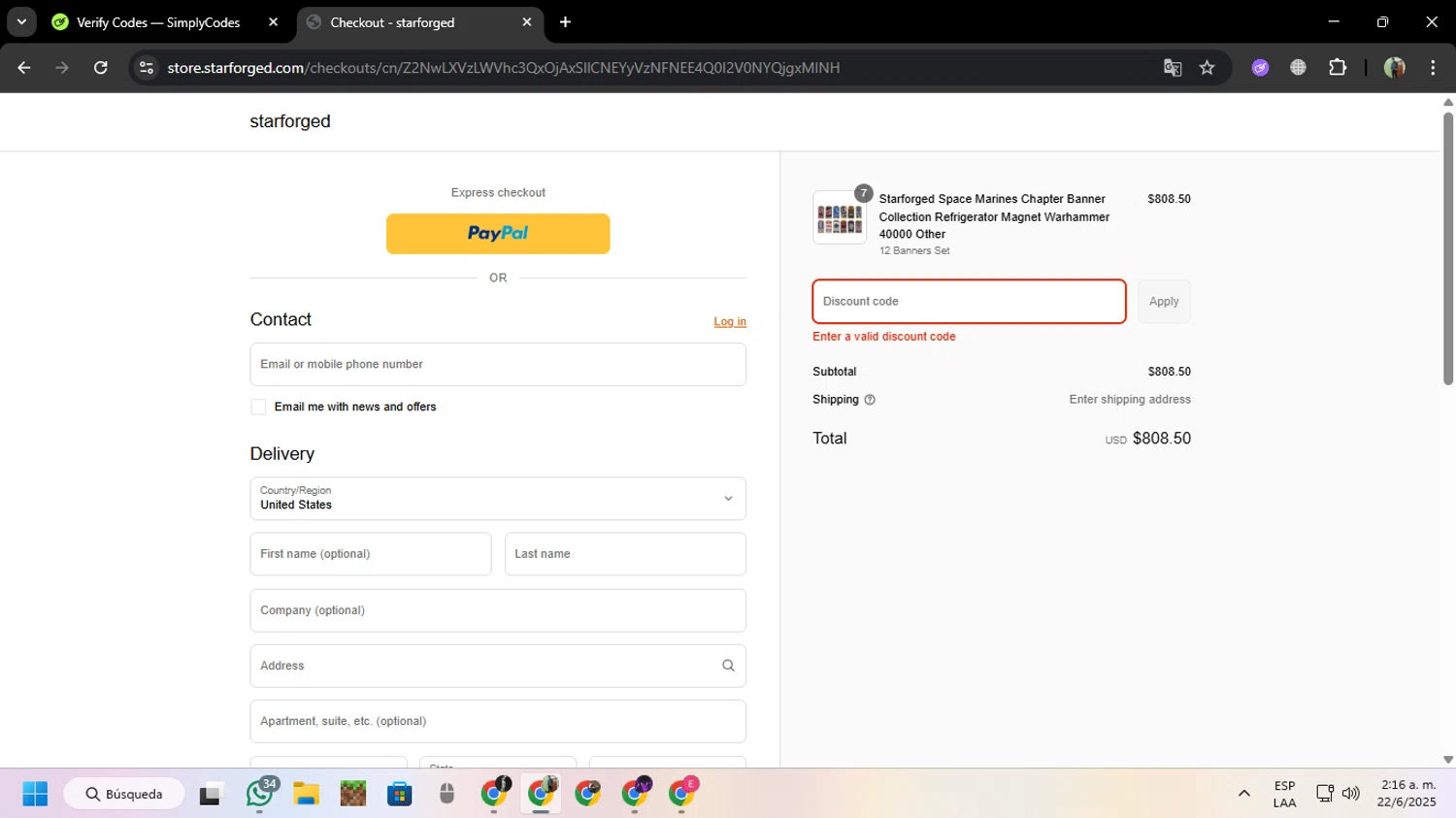Open the tab search dropdown arrow
The width and height of the screenshot is (1456, 818).
(21, 22)
